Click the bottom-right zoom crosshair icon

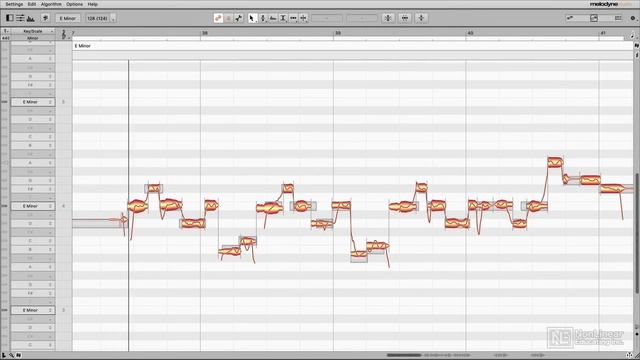click(x=630, y=355)
